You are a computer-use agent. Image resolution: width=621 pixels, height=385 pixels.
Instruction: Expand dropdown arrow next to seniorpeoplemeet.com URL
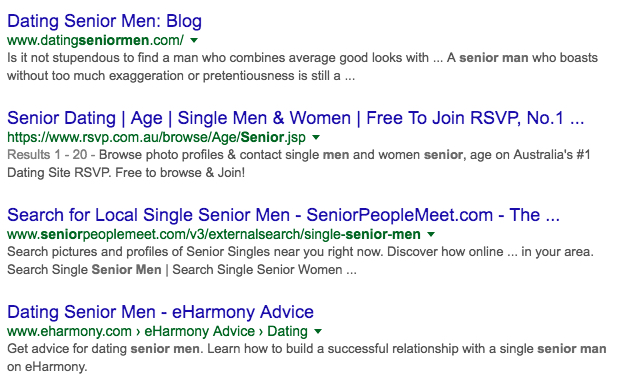[431, 234]
